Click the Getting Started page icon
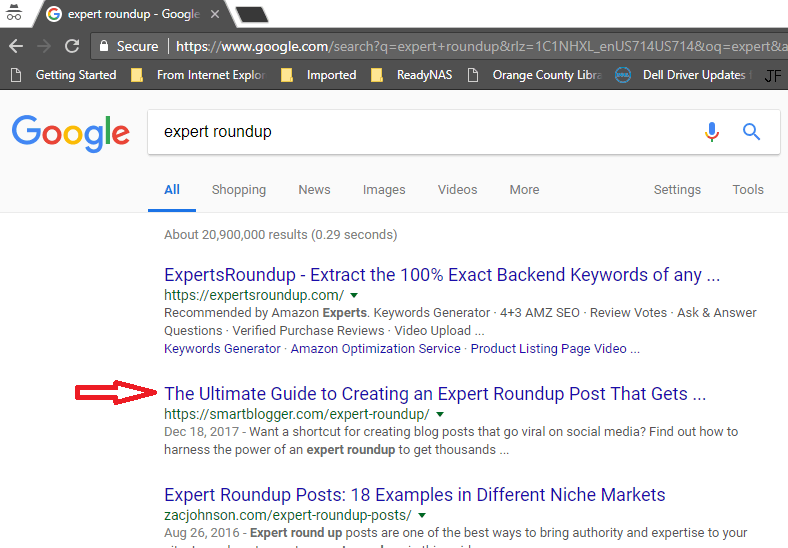The height and width of the screenshot is (548, 788). 16,75
